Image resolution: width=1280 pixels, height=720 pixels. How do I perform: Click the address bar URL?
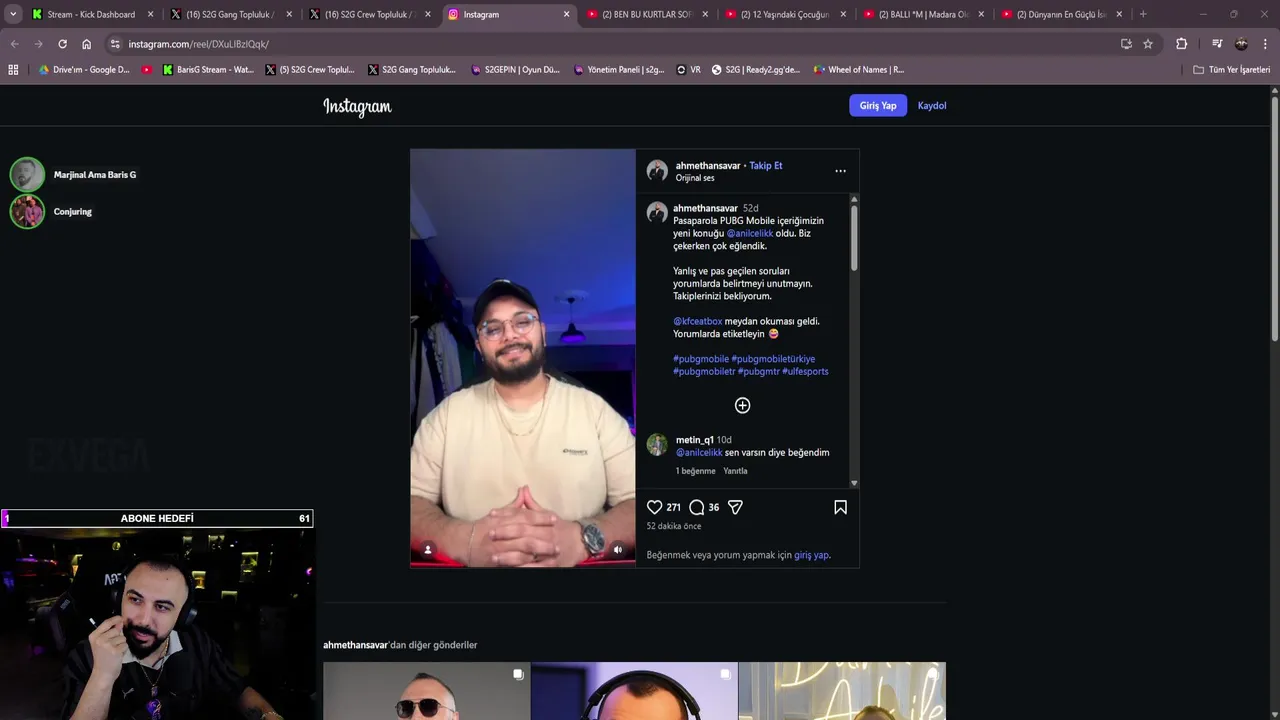click(x=199, y=44)
